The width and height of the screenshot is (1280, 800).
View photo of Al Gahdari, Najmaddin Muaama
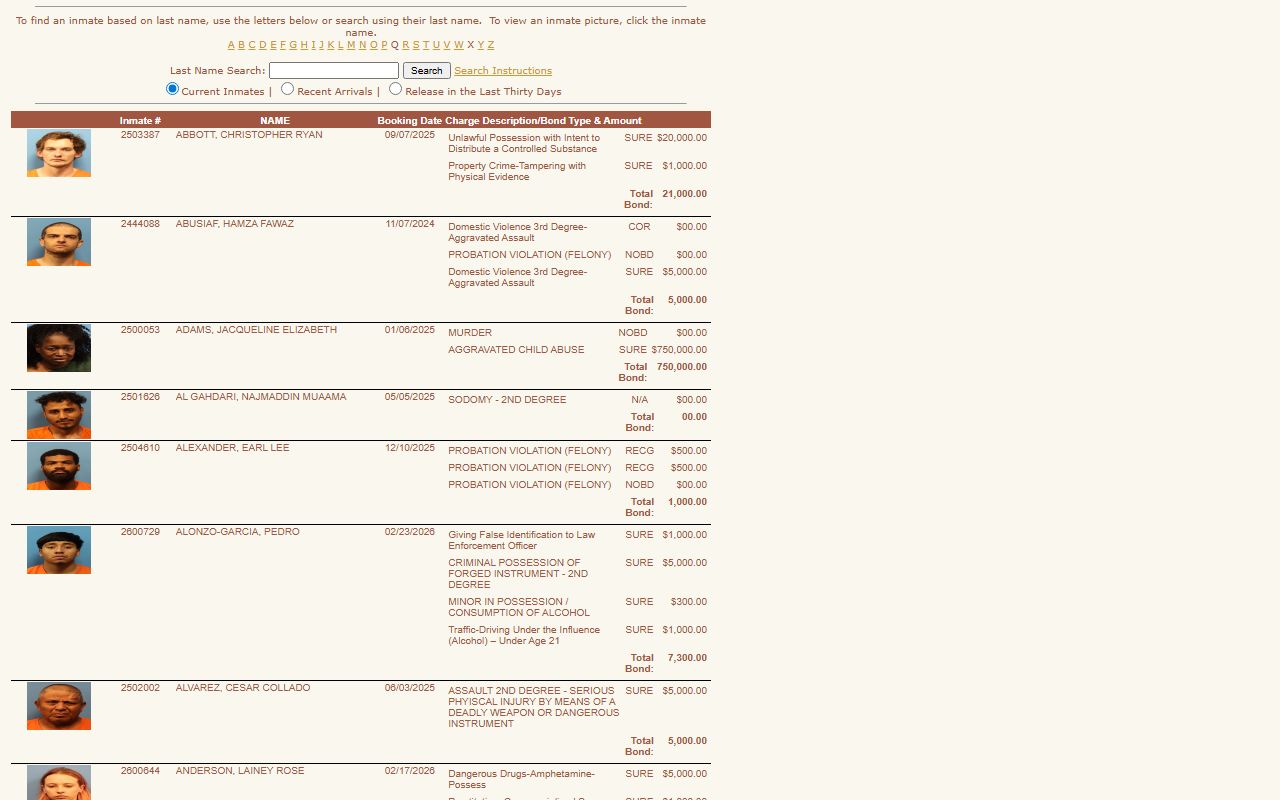[59, 415]
